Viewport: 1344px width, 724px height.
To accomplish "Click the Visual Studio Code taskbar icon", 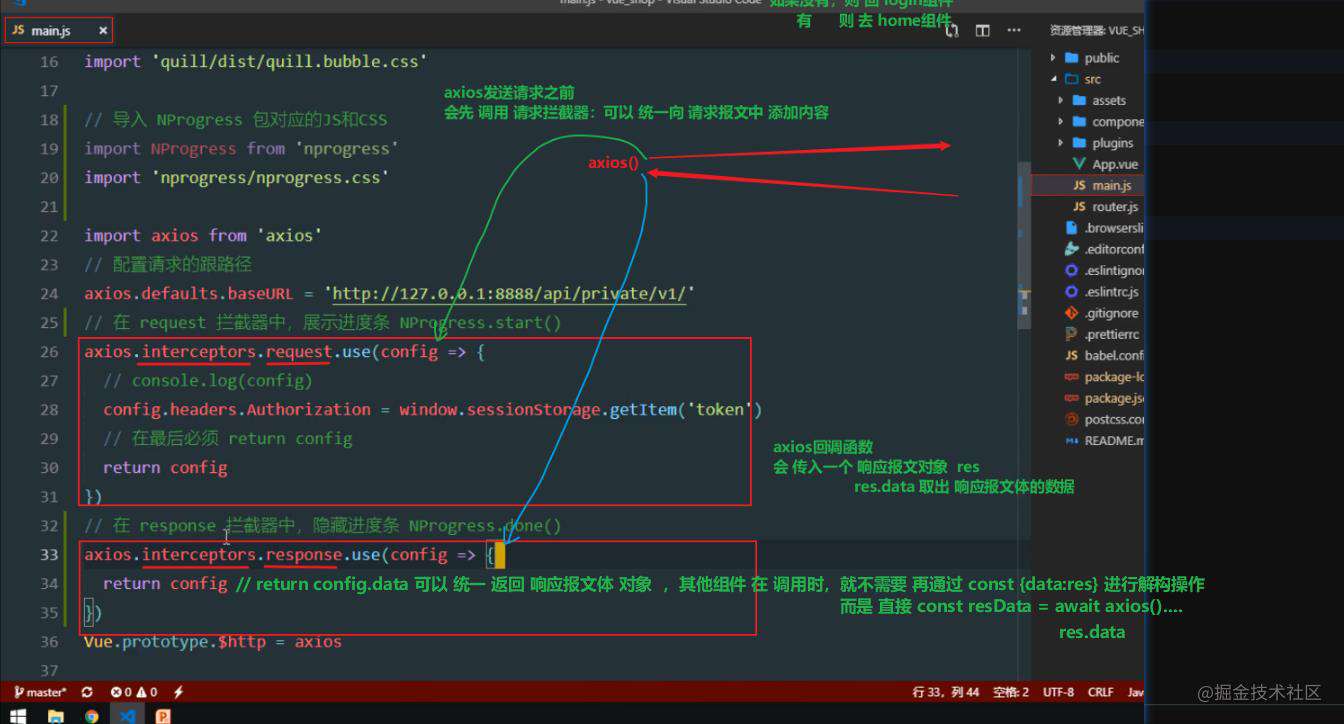I will tap(127, 715).
